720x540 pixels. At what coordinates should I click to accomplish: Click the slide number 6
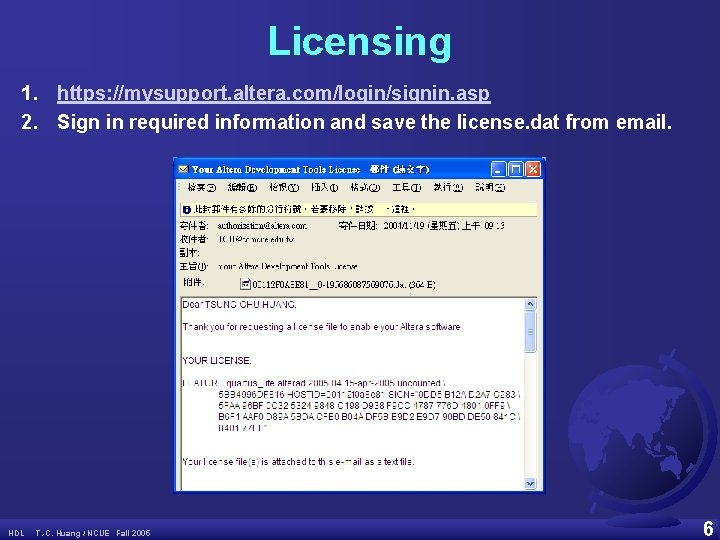(x=708, y=528)
